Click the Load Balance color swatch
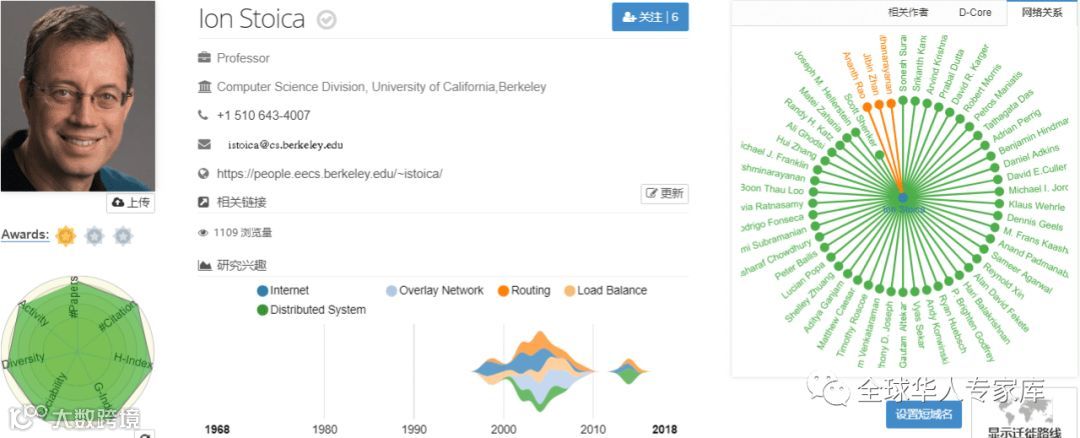 [x=569, y=290]
